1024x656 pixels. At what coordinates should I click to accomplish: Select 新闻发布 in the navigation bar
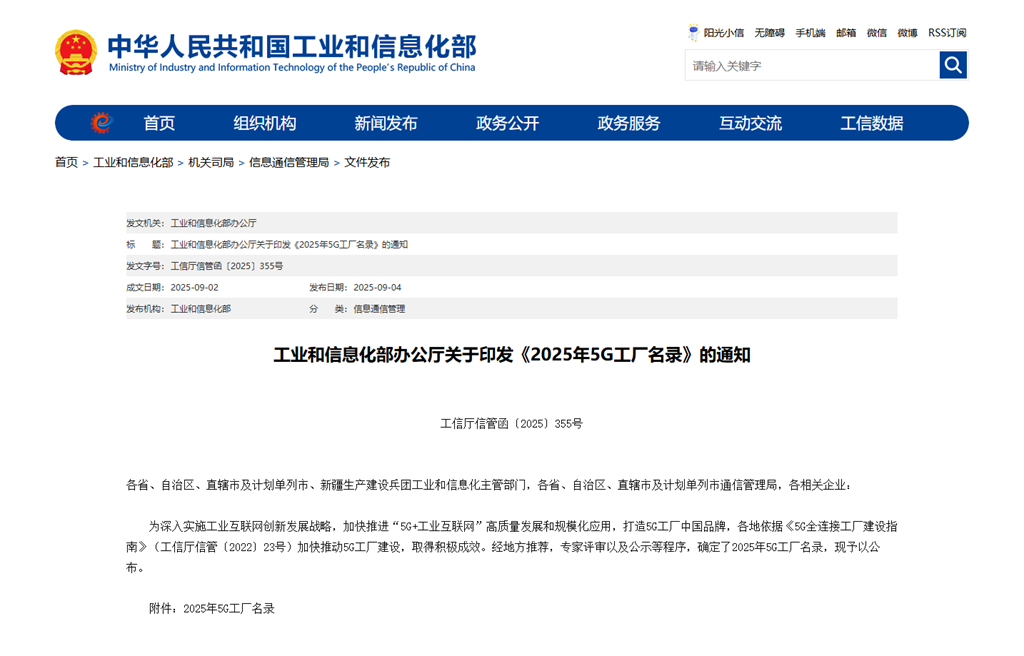pos(386,123)
